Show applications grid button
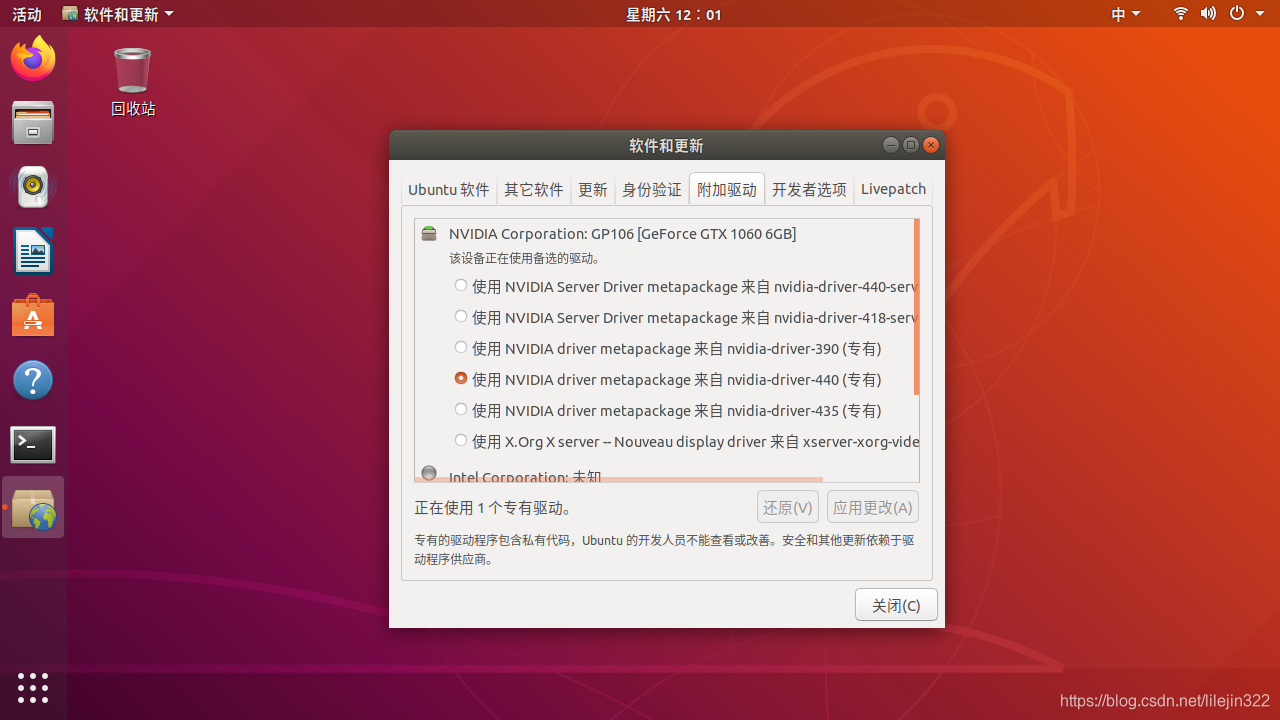The width and height of the screenshot is (1280, 720). 33,688
